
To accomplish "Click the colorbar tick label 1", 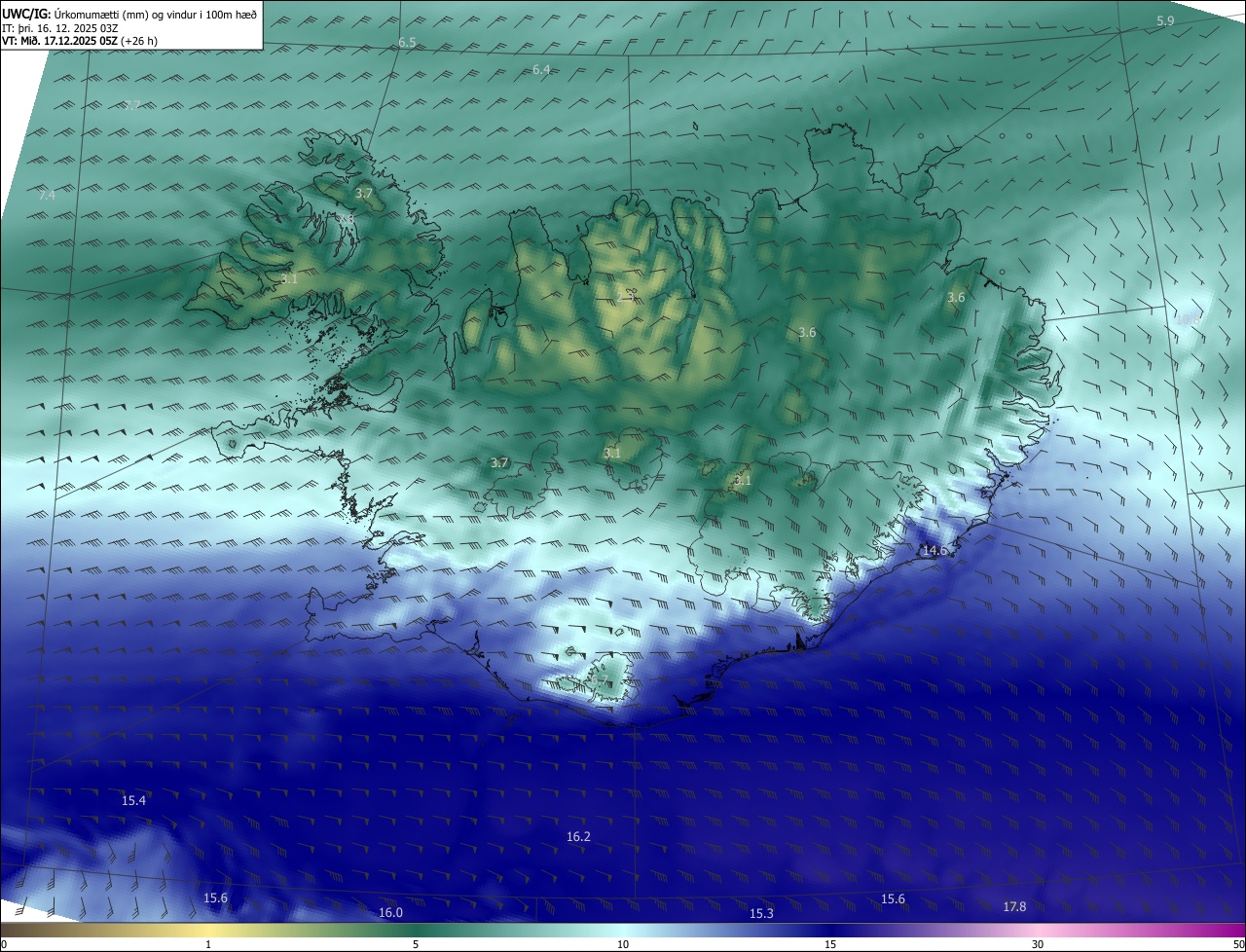I will tap(208, 944).
